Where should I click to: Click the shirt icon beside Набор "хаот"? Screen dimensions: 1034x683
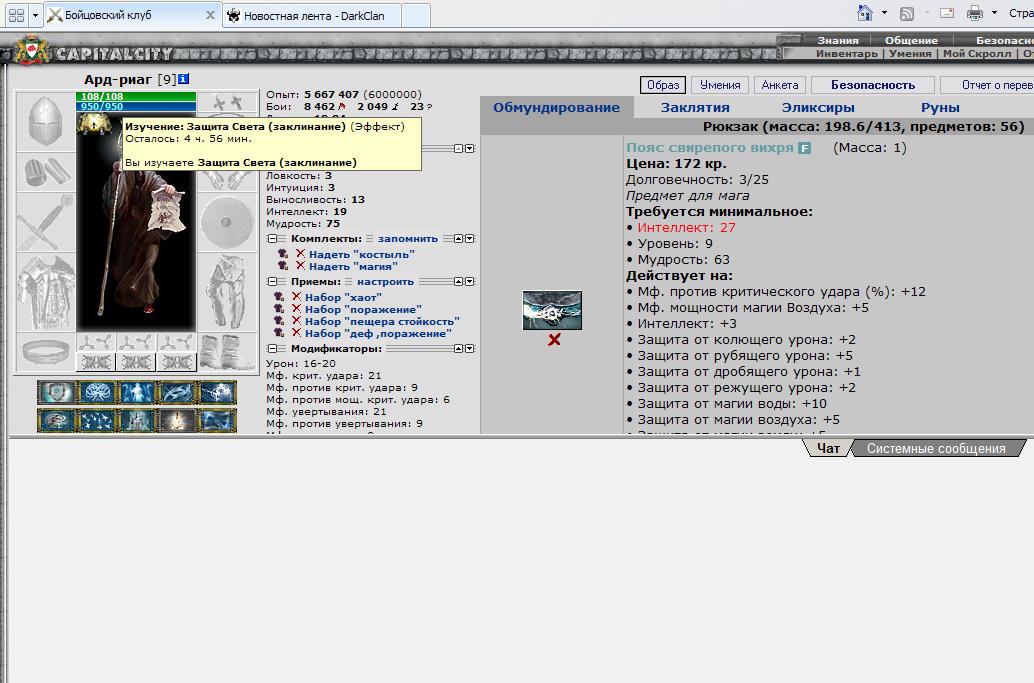point(279,297)
